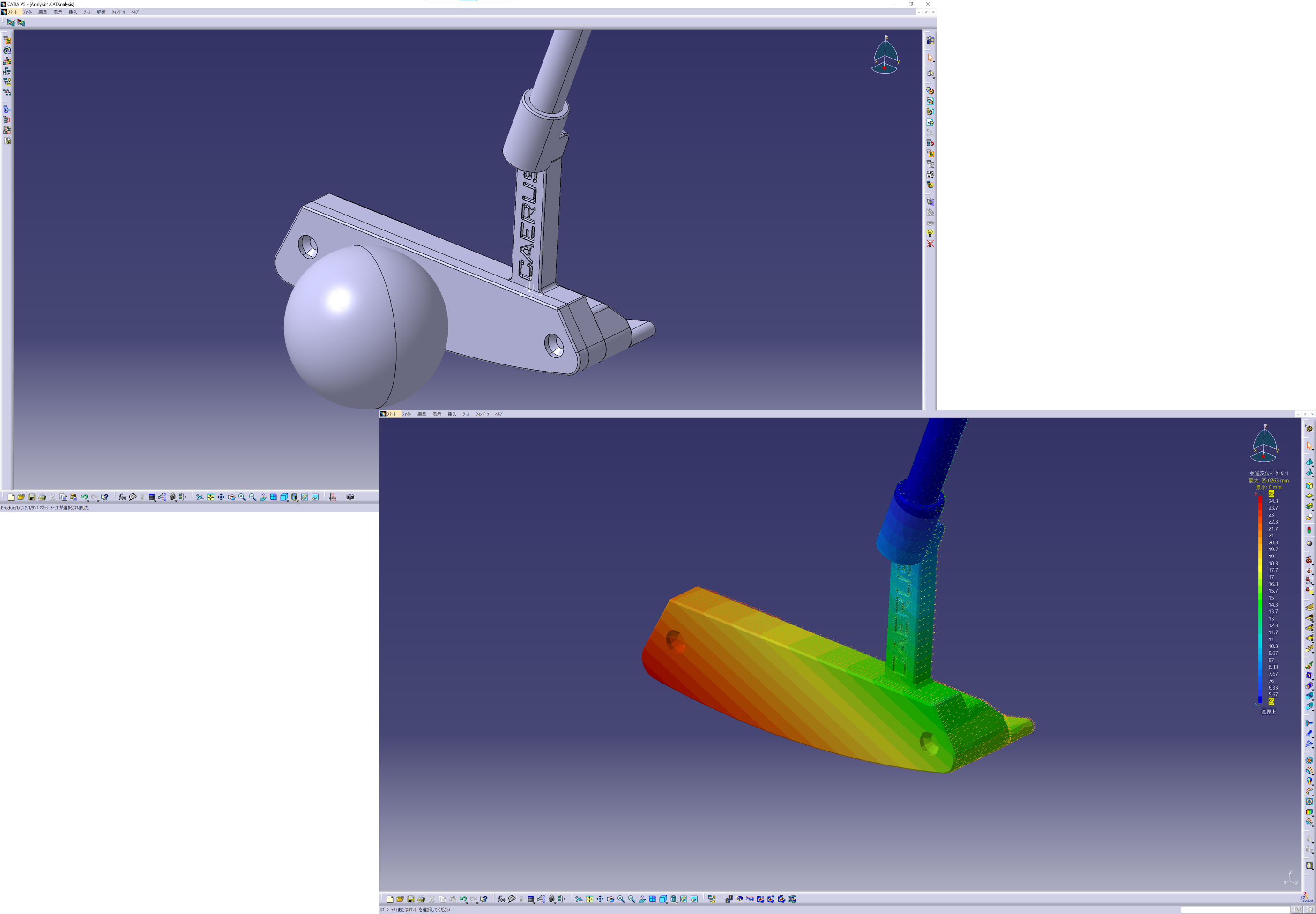Select the Pan tool in top window toolbar
Screen dimensions: 1316x914
click(221, 497)
